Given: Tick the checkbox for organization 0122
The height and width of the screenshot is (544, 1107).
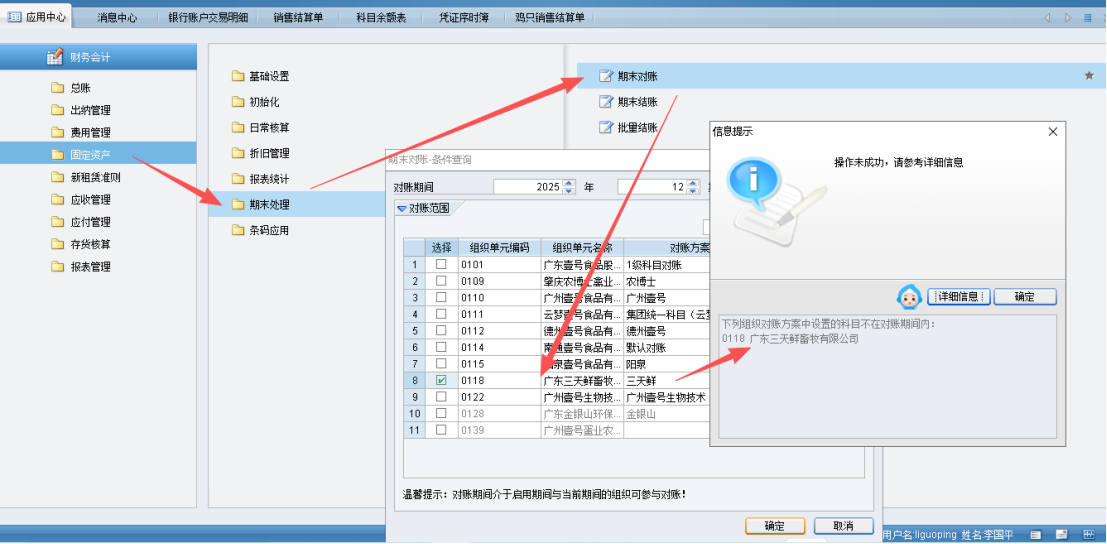Looking at the screenshot, I should (x=441, y=397).
